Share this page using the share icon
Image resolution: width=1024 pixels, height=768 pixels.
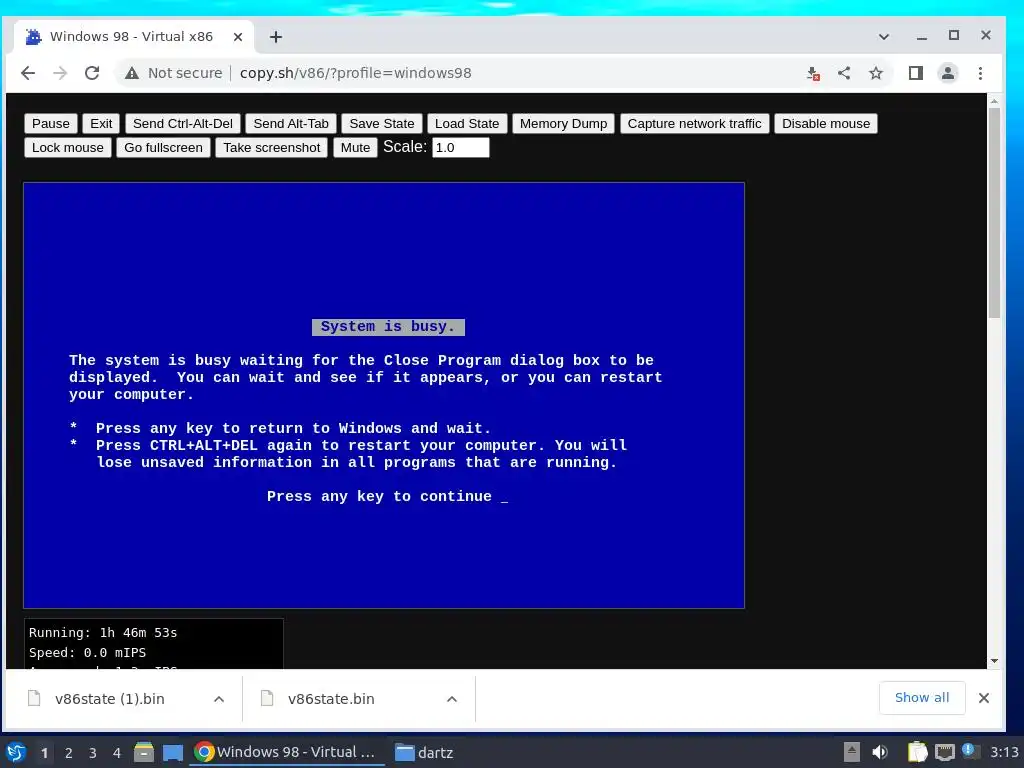pos(844,73)
